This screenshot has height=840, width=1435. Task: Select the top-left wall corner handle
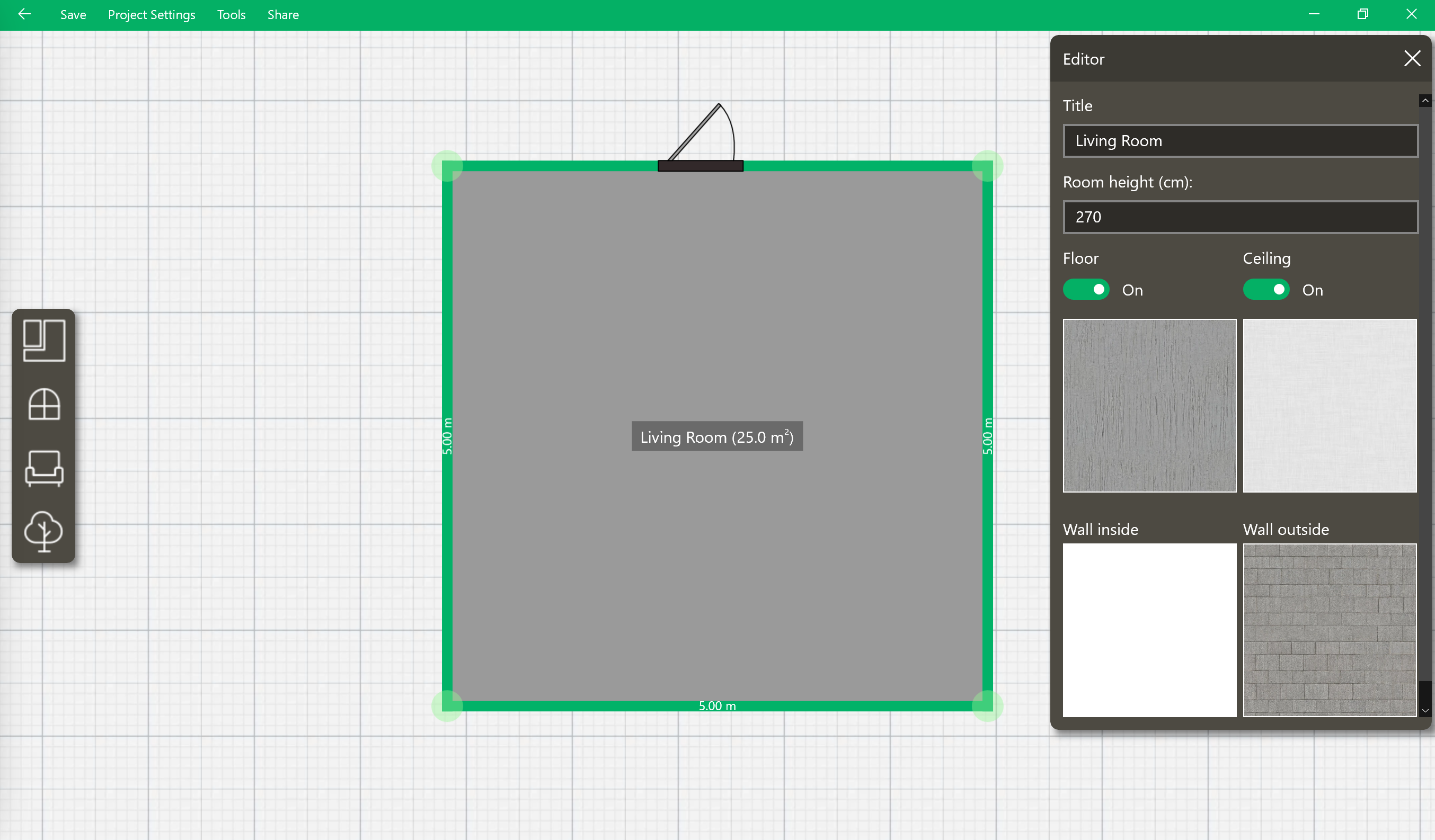(447, 166)
